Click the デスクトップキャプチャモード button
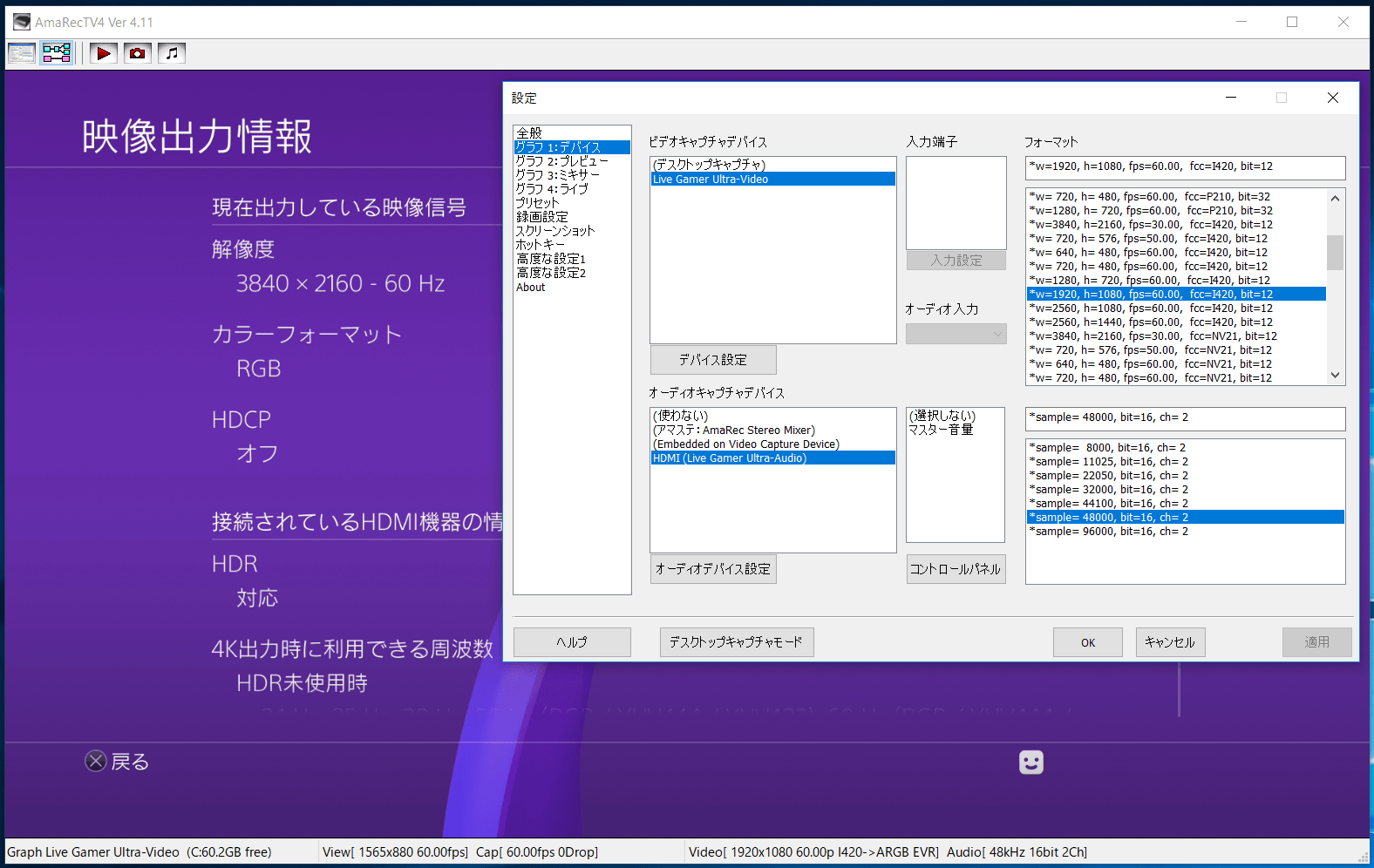 [737, 642]
